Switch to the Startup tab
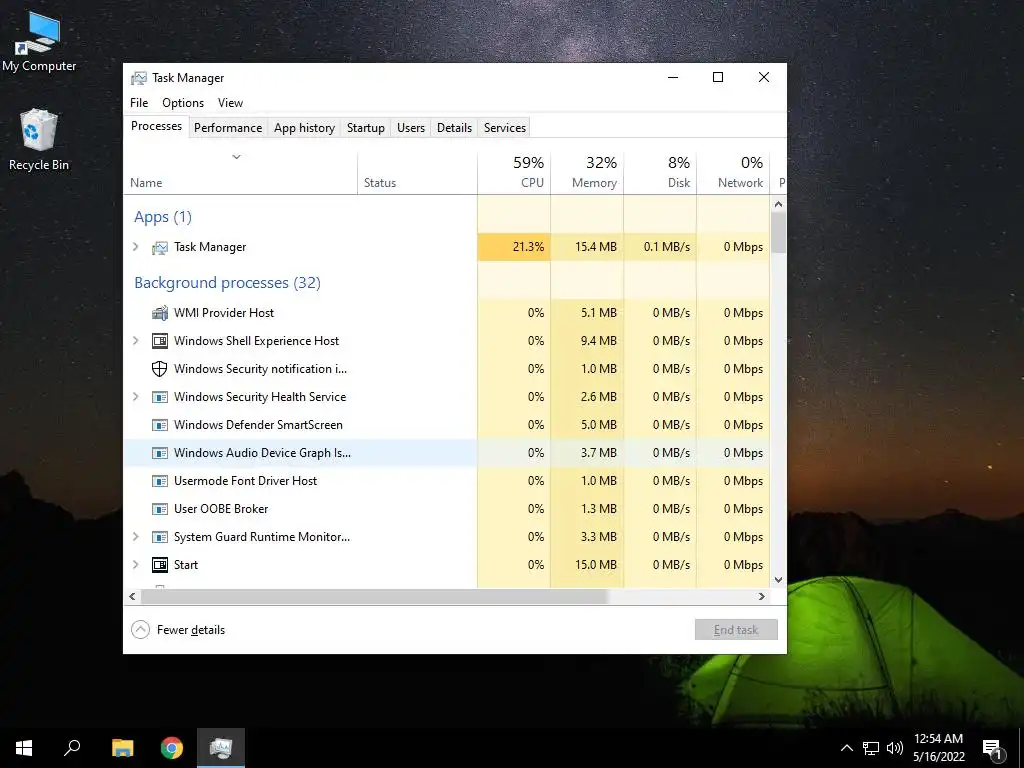 tap(366, 128)
